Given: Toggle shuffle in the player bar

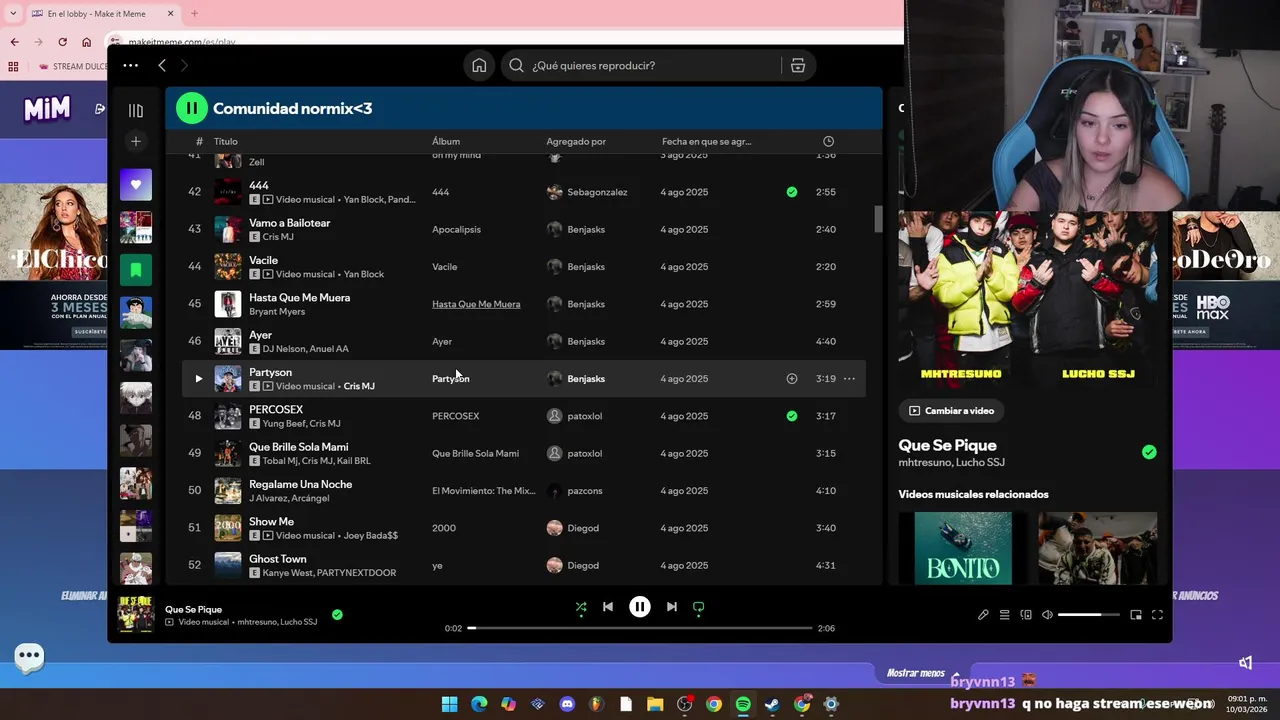Looking at the screenshot, I should pyautogui.click(x=581, y=606).
